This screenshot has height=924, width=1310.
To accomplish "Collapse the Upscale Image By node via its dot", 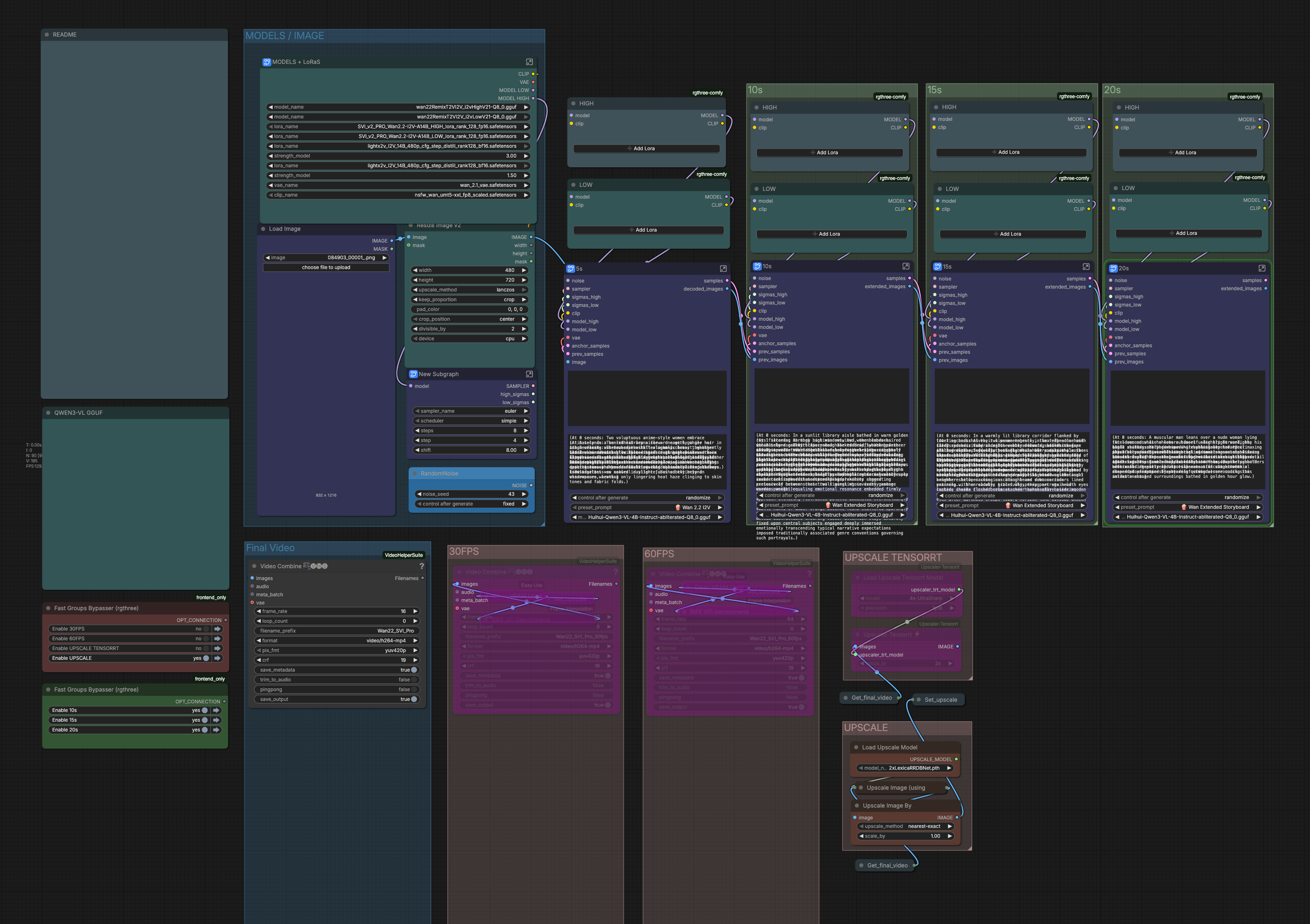I will 857,806.
